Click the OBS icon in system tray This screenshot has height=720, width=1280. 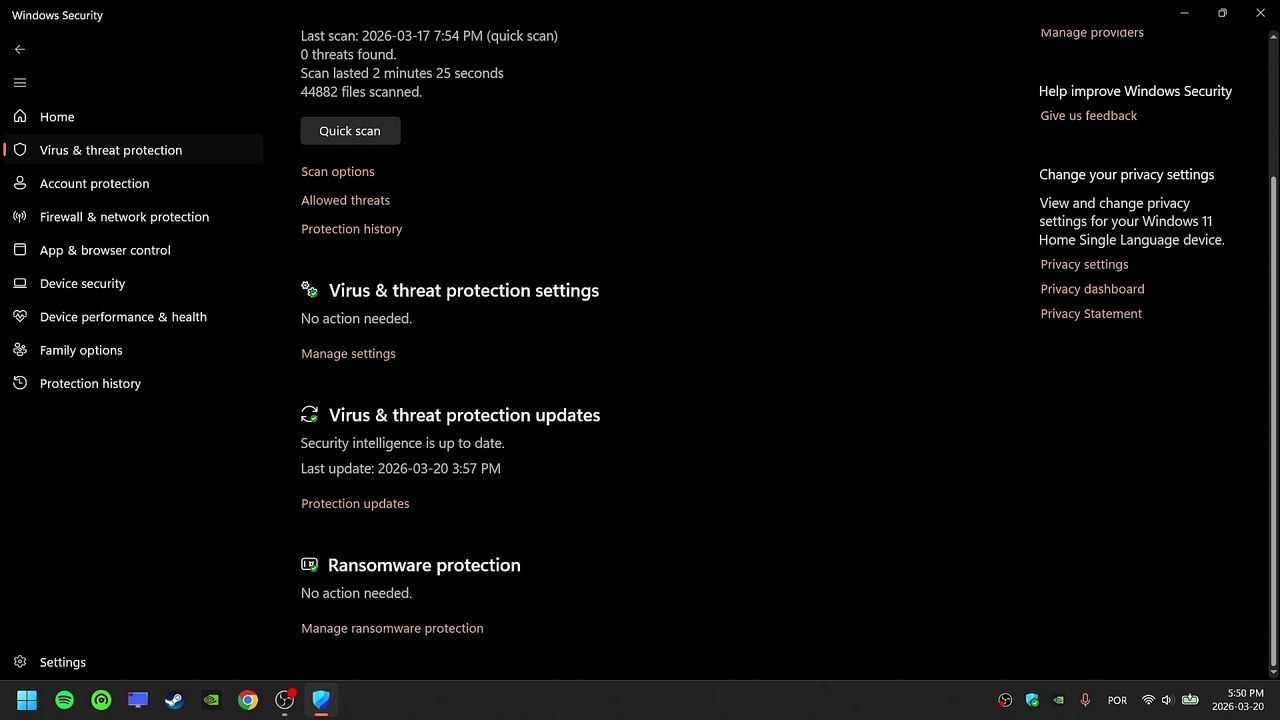1006,700
